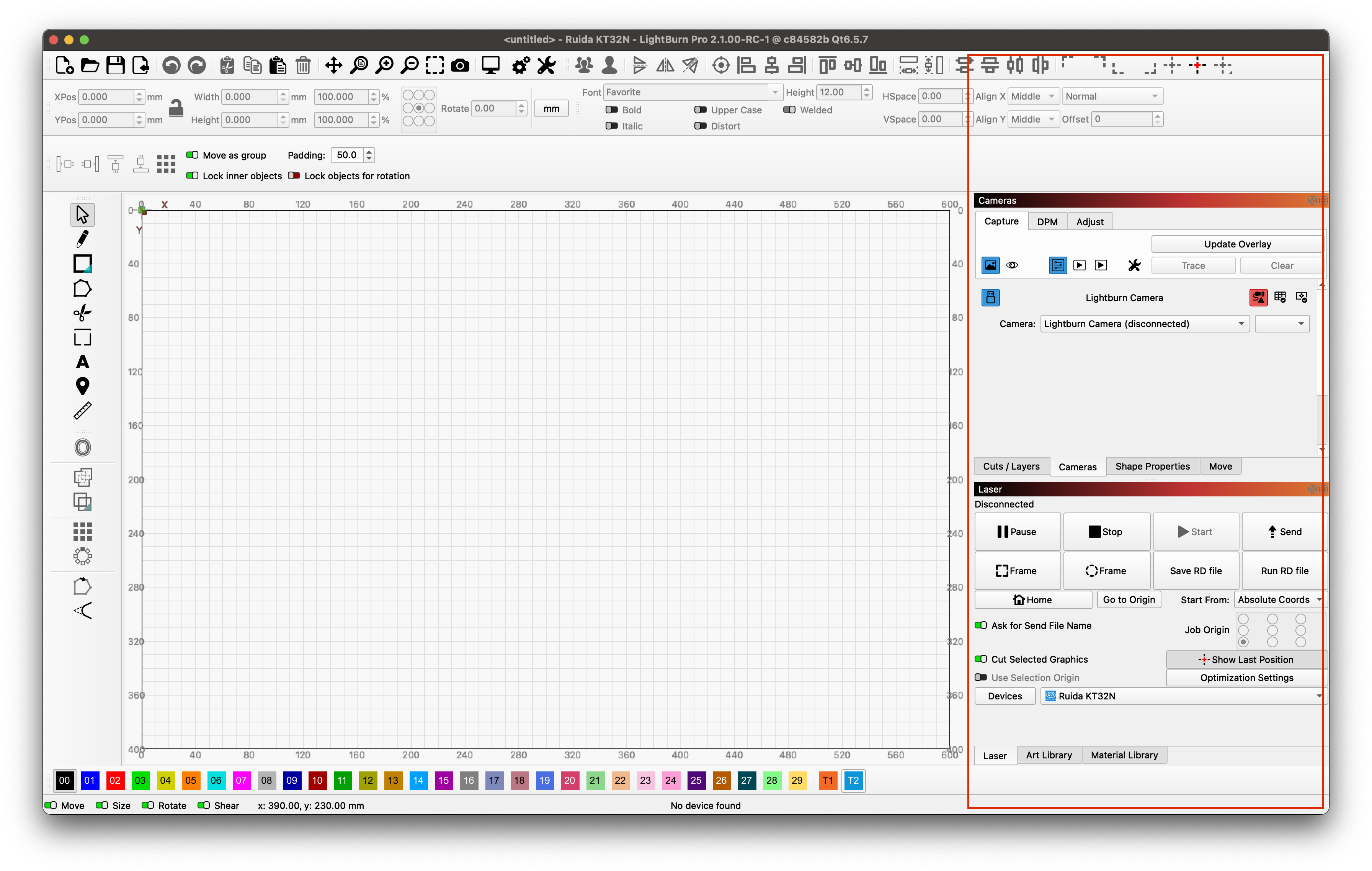Open the Align X dropdown
The image size is (1372, 871).
(x=1033, y=97)
